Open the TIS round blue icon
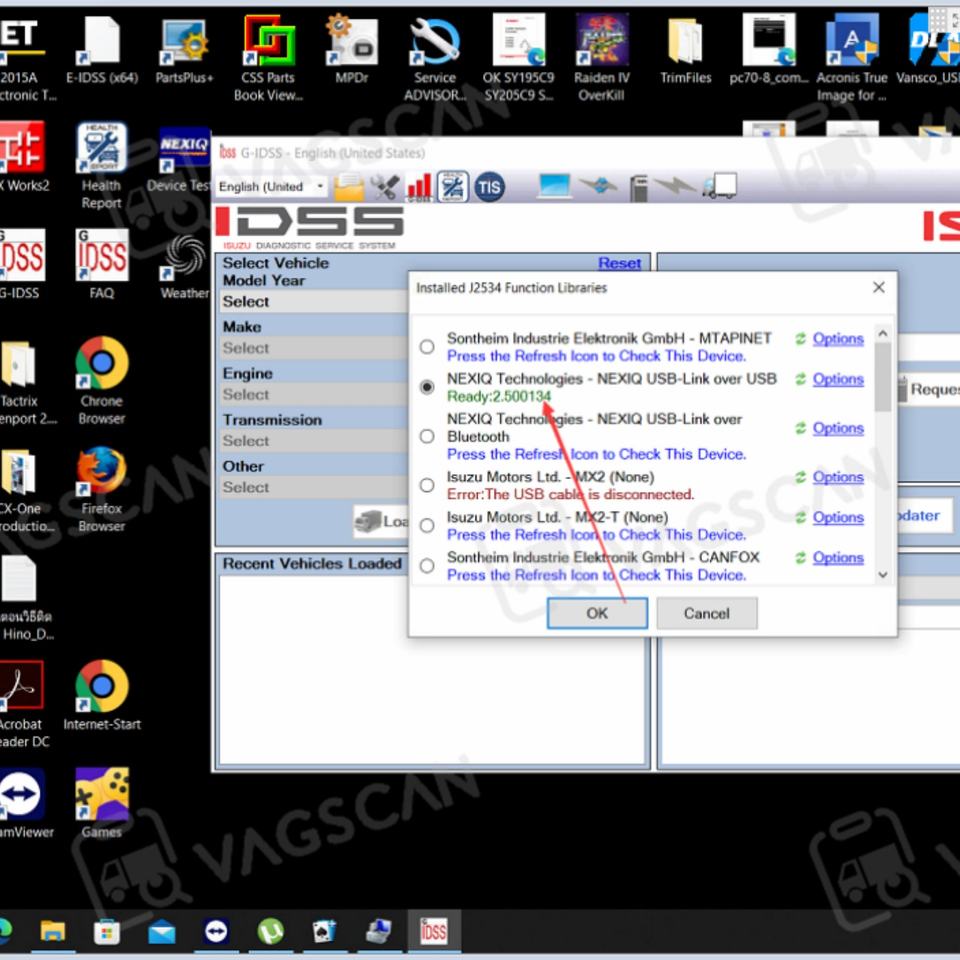The width and height of the screenshot is (960, 960). (x=489, y=187)
